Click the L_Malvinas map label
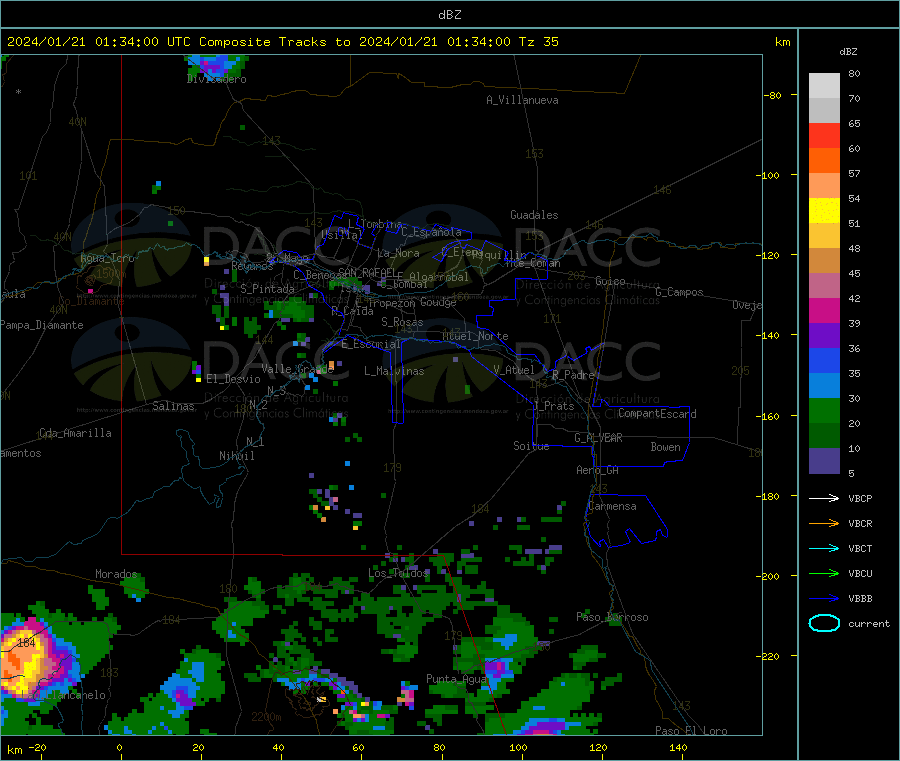Screen dimensions: 900x761 pos(394,371)
